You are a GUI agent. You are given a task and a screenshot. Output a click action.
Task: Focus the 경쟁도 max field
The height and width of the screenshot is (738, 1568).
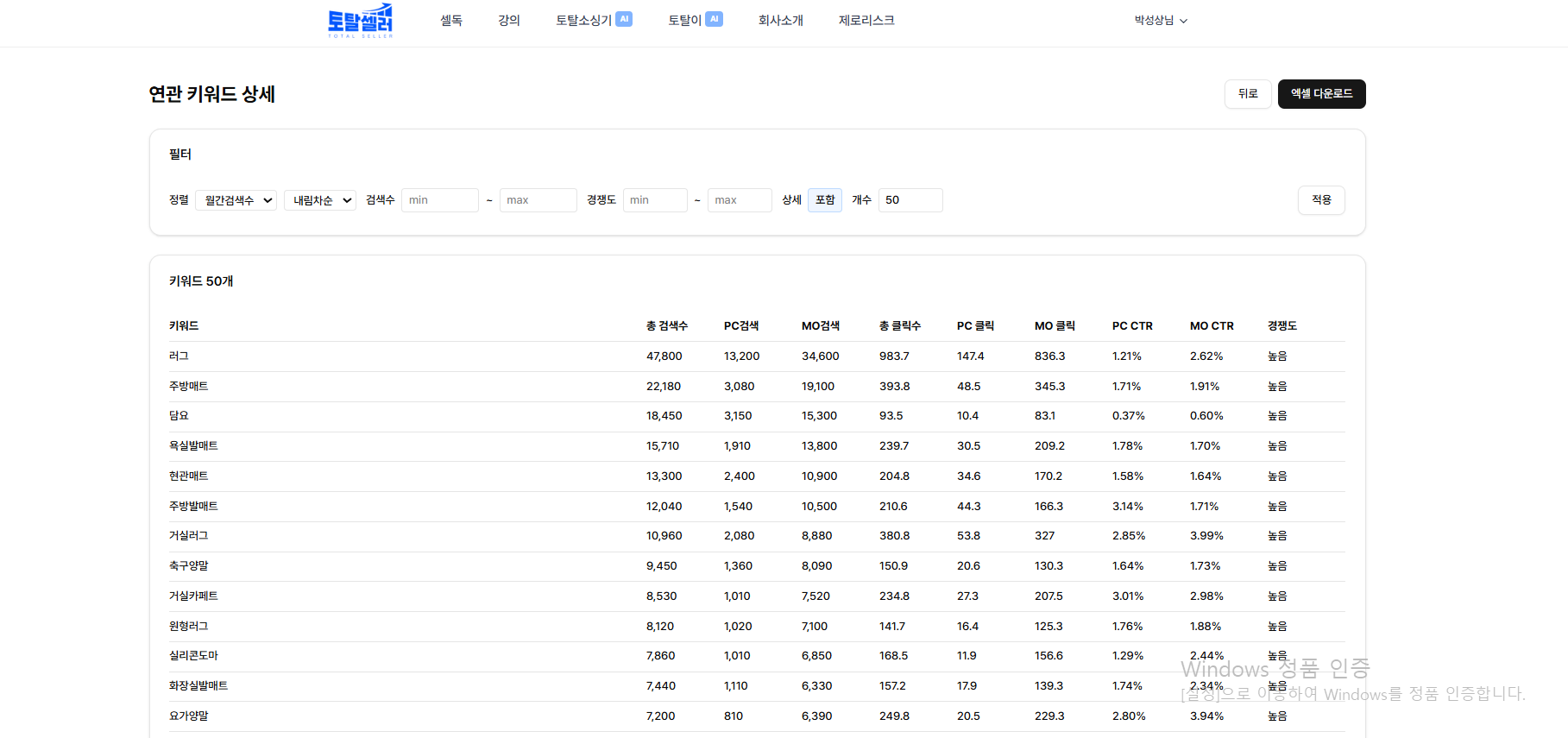(x=740, y=200)
